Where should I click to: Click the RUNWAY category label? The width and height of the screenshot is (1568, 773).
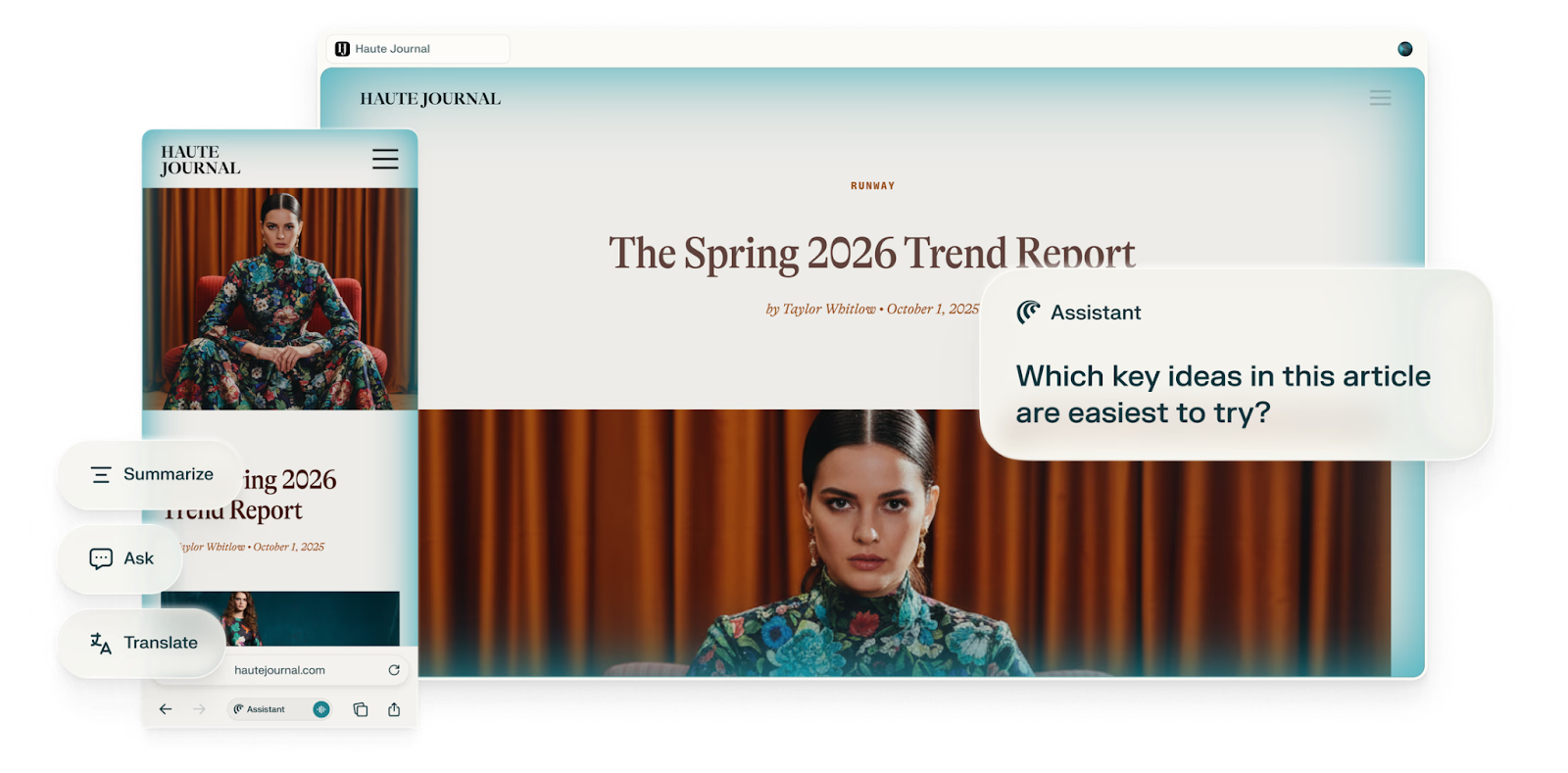(x=872, y=185)
